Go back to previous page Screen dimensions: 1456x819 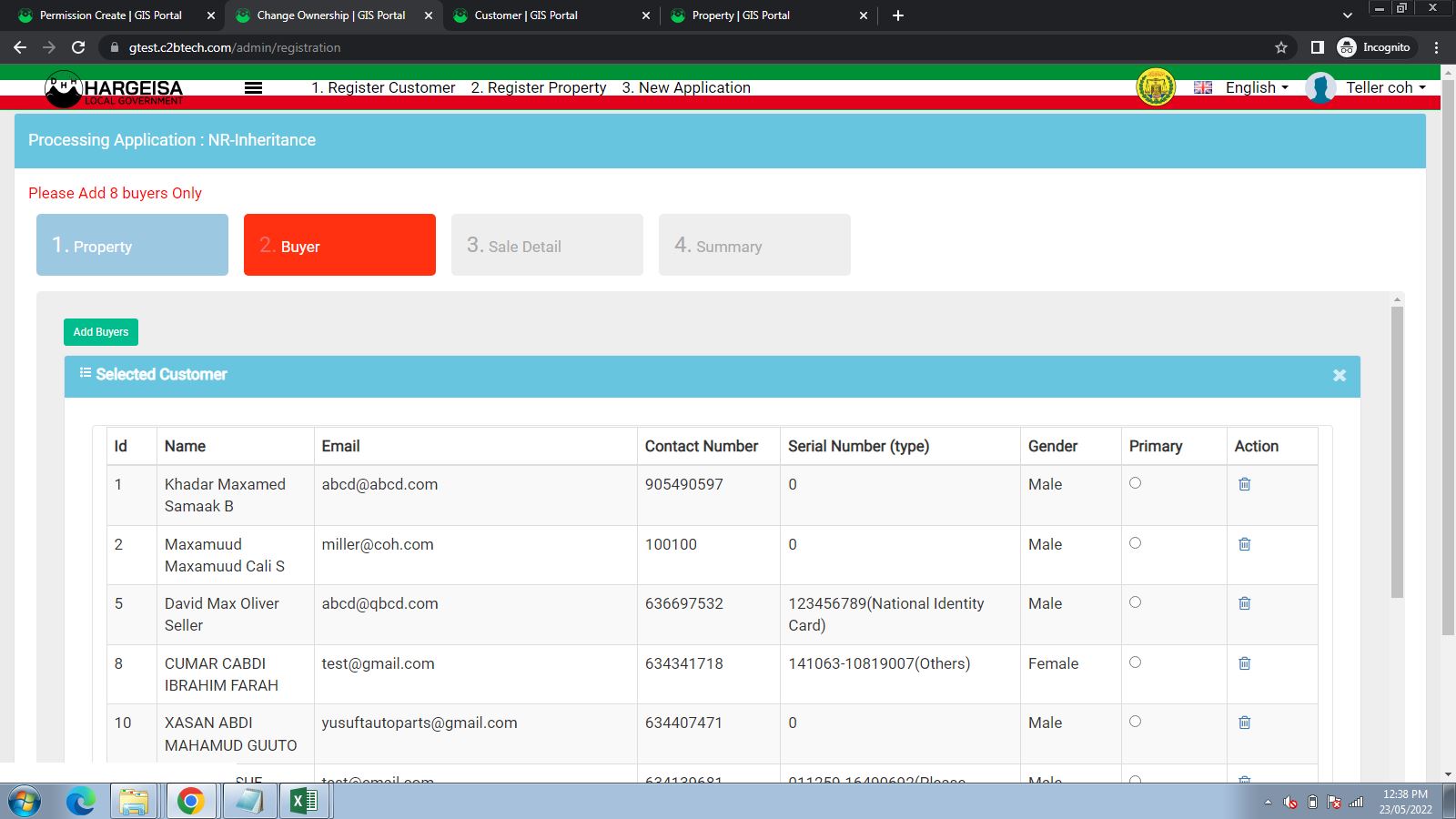pyautogui.click(x=20, y=47)
